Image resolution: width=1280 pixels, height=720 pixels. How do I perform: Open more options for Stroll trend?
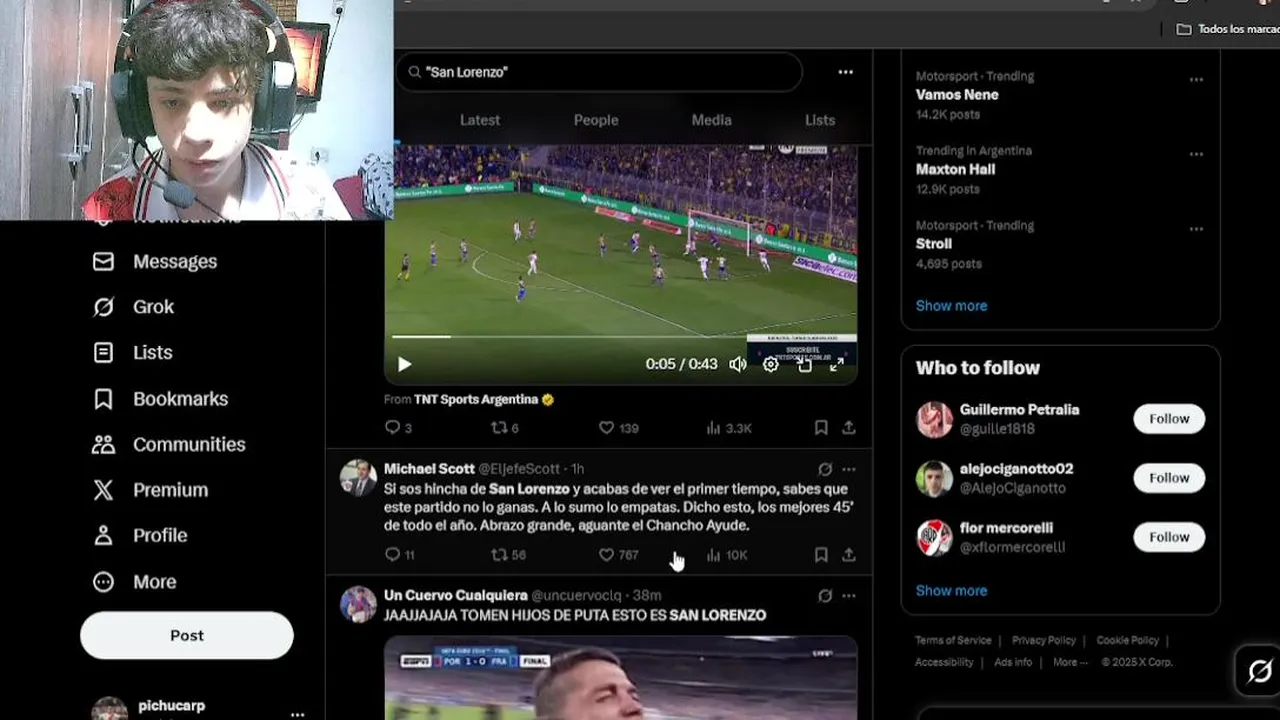point(1196,229)
